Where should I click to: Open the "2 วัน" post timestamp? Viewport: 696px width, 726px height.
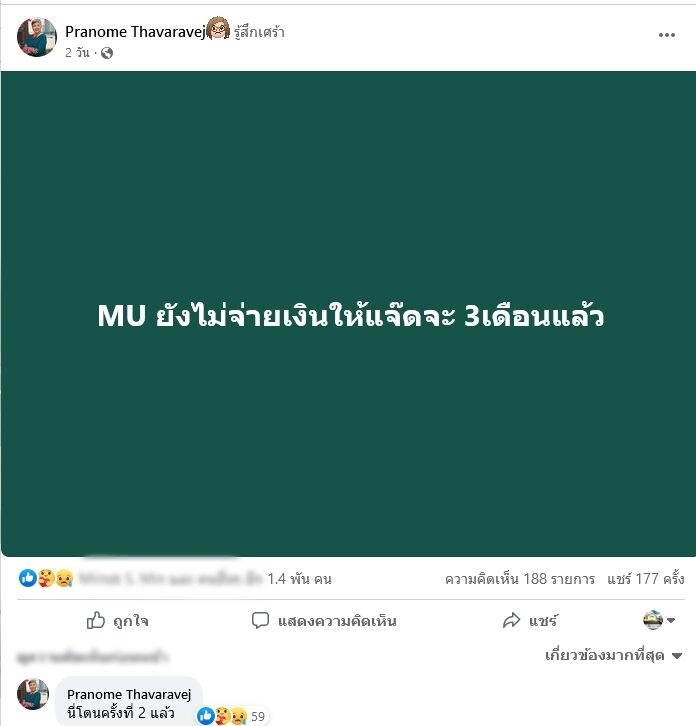77,53
